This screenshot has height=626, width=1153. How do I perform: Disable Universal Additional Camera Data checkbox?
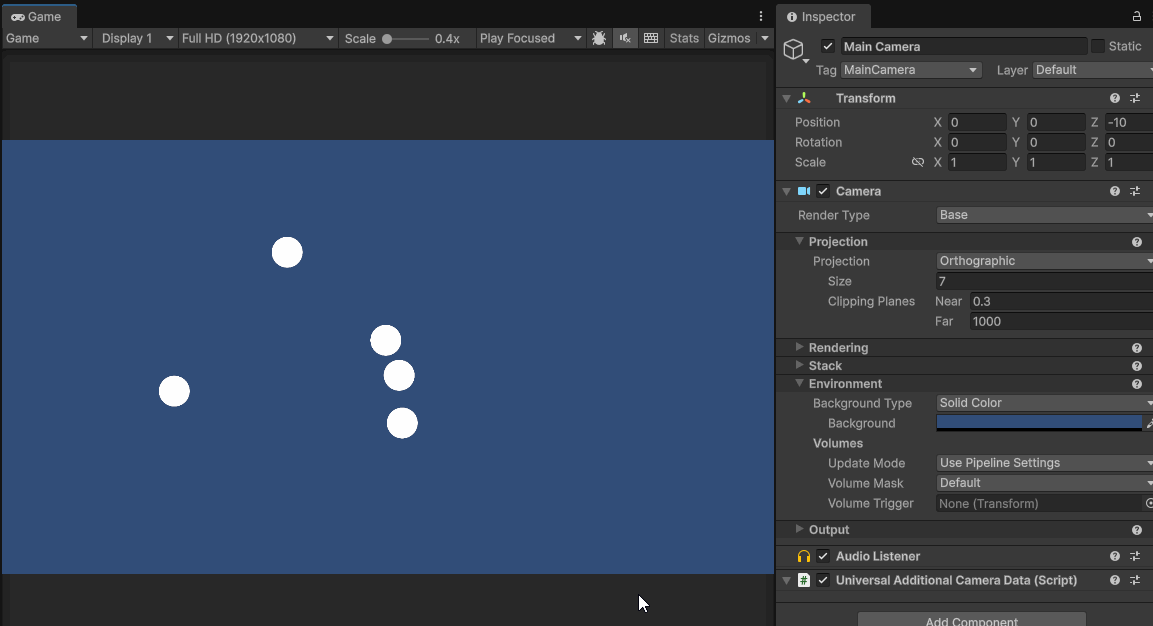[823, 580]
